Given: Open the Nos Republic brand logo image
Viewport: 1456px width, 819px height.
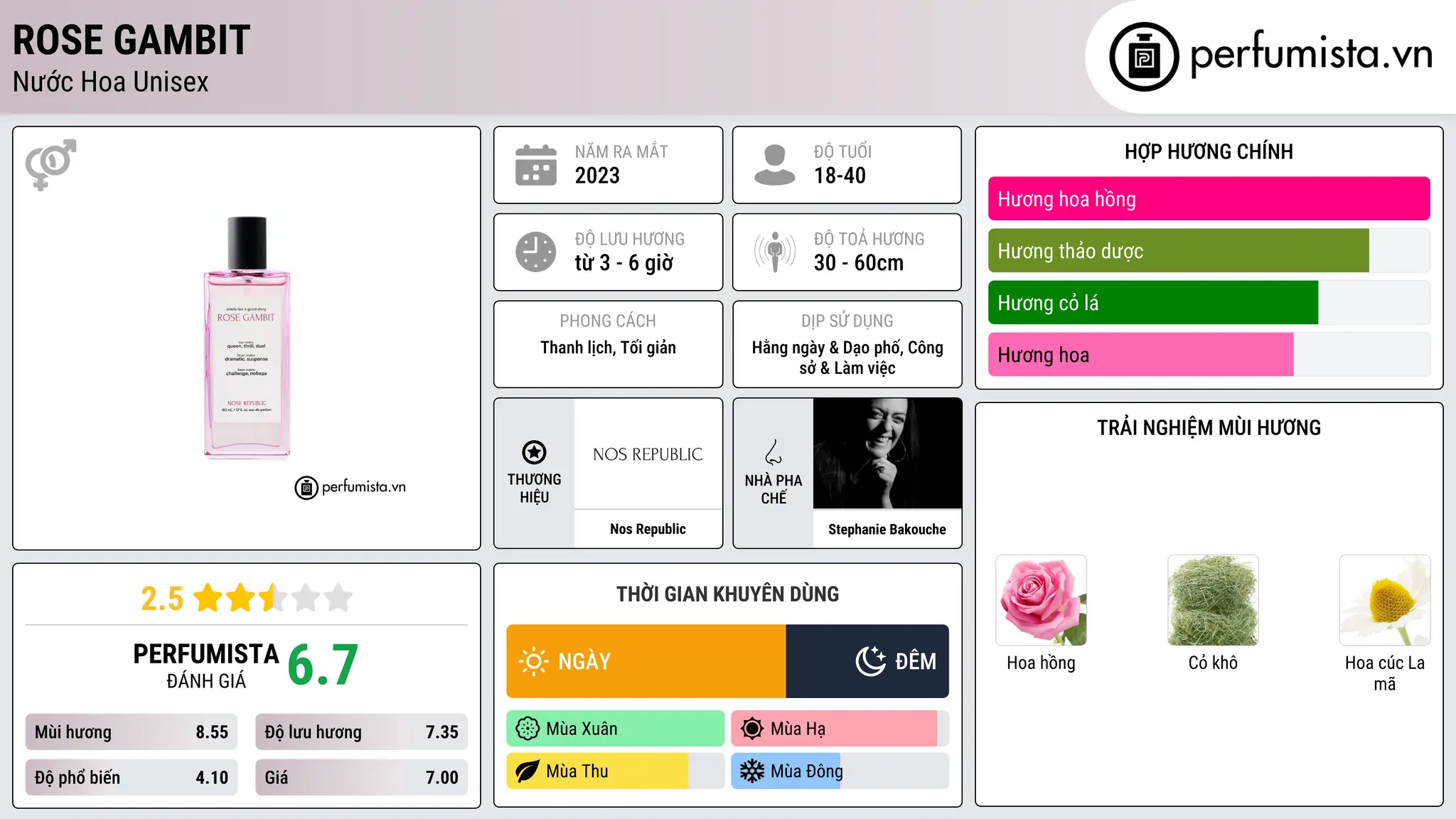Looking at the screenshot, I should (648, 454).
